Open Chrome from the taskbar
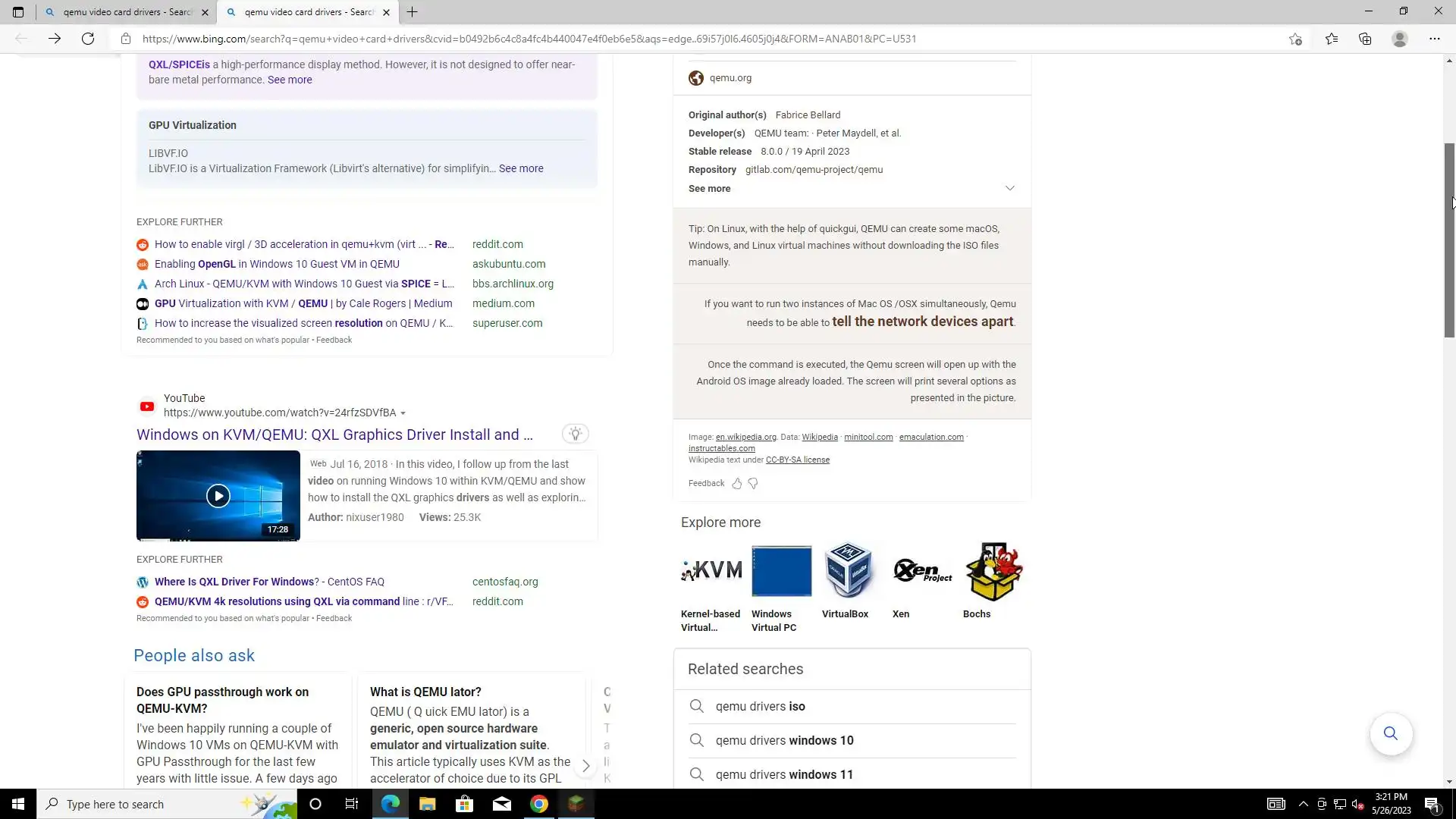Viewport: 1456px width, 819px height. coord(539,804)
